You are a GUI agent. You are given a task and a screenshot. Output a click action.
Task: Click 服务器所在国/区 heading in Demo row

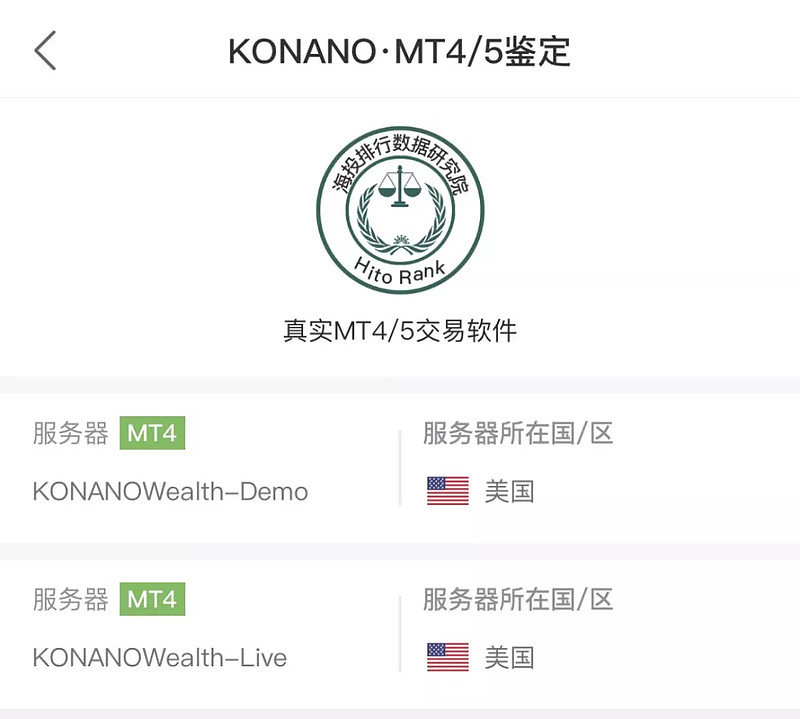(517, 434)
